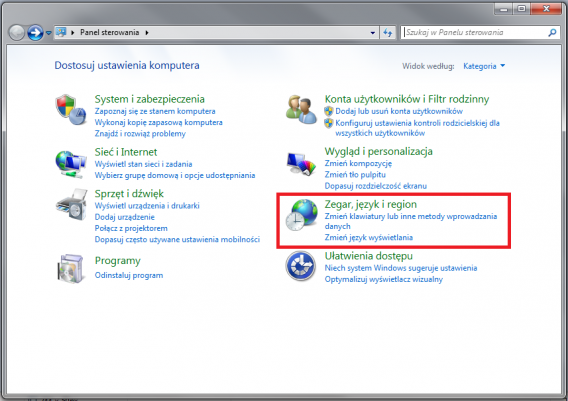Viewport: 568px width, 401px height.
Task: Open the Zmień tło pulpitu link
Action: [x=355, y=175]
